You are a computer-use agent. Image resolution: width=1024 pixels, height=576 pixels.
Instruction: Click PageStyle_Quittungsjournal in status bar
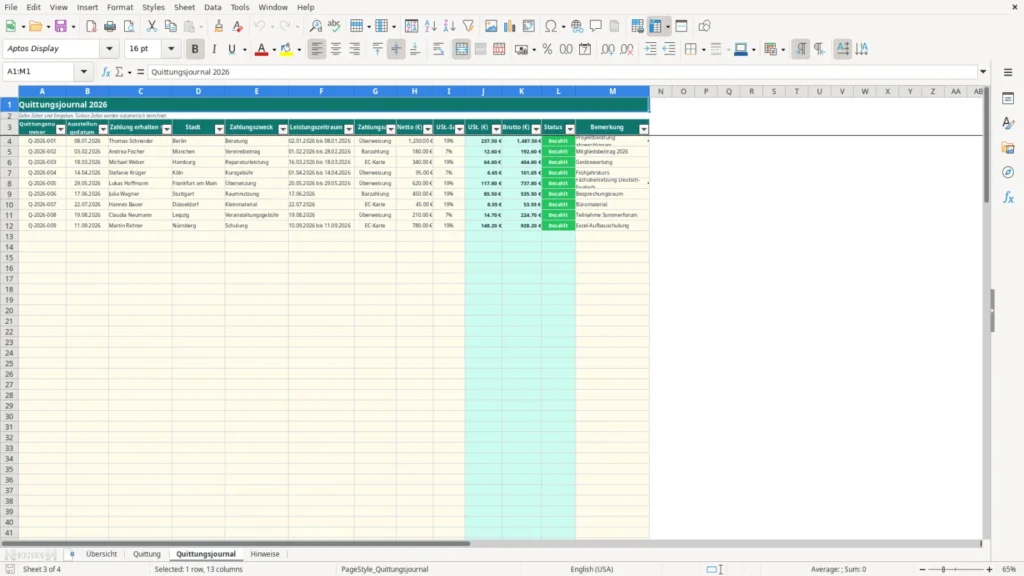coord(385,569)
